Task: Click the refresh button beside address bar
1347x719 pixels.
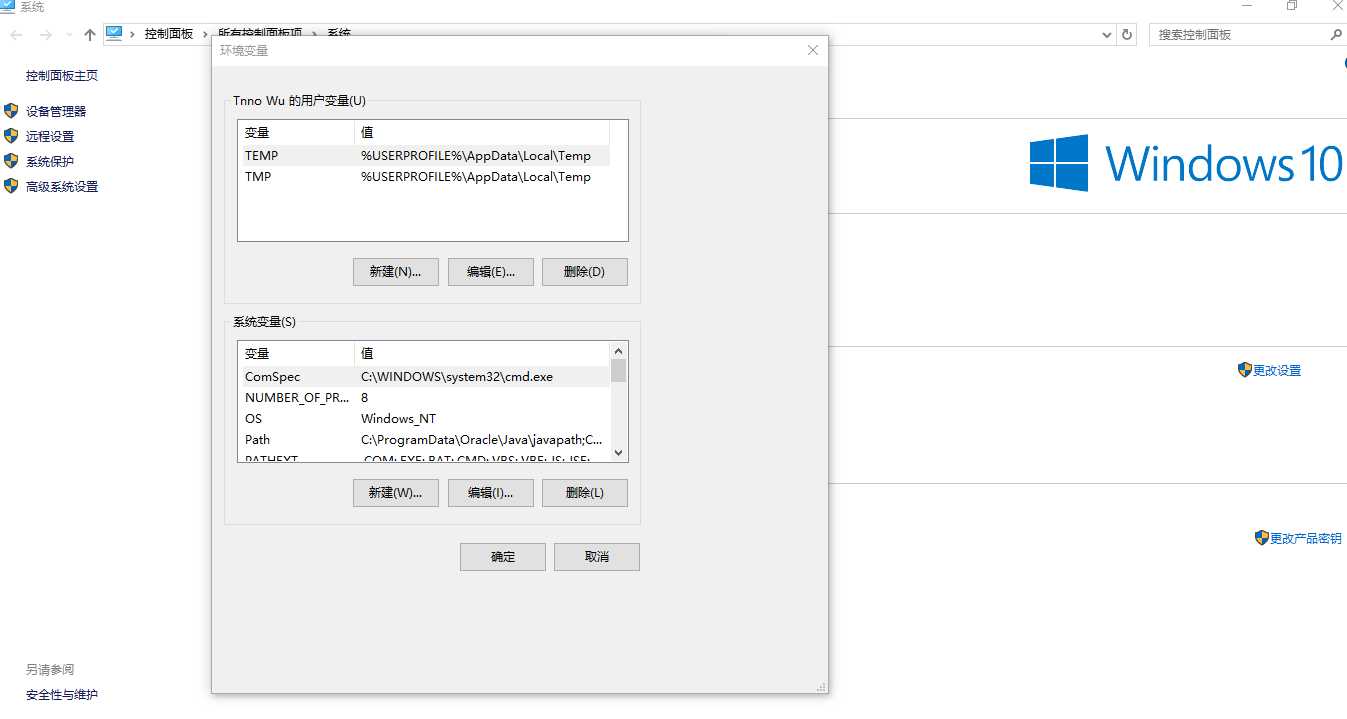Action: point(1127,34)
